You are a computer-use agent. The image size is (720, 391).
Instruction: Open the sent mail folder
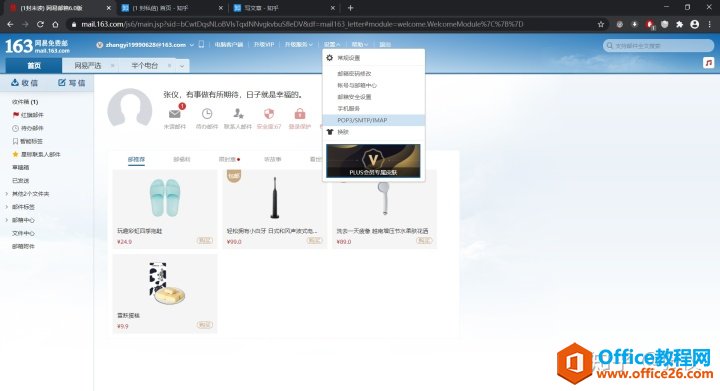click(x=21, y=181)
